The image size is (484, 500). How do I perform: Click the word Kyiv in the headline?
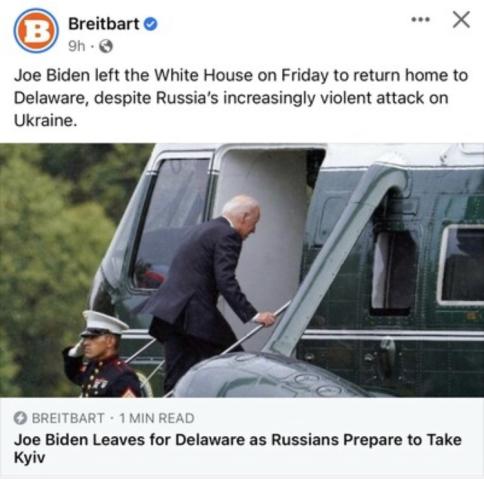29,457
